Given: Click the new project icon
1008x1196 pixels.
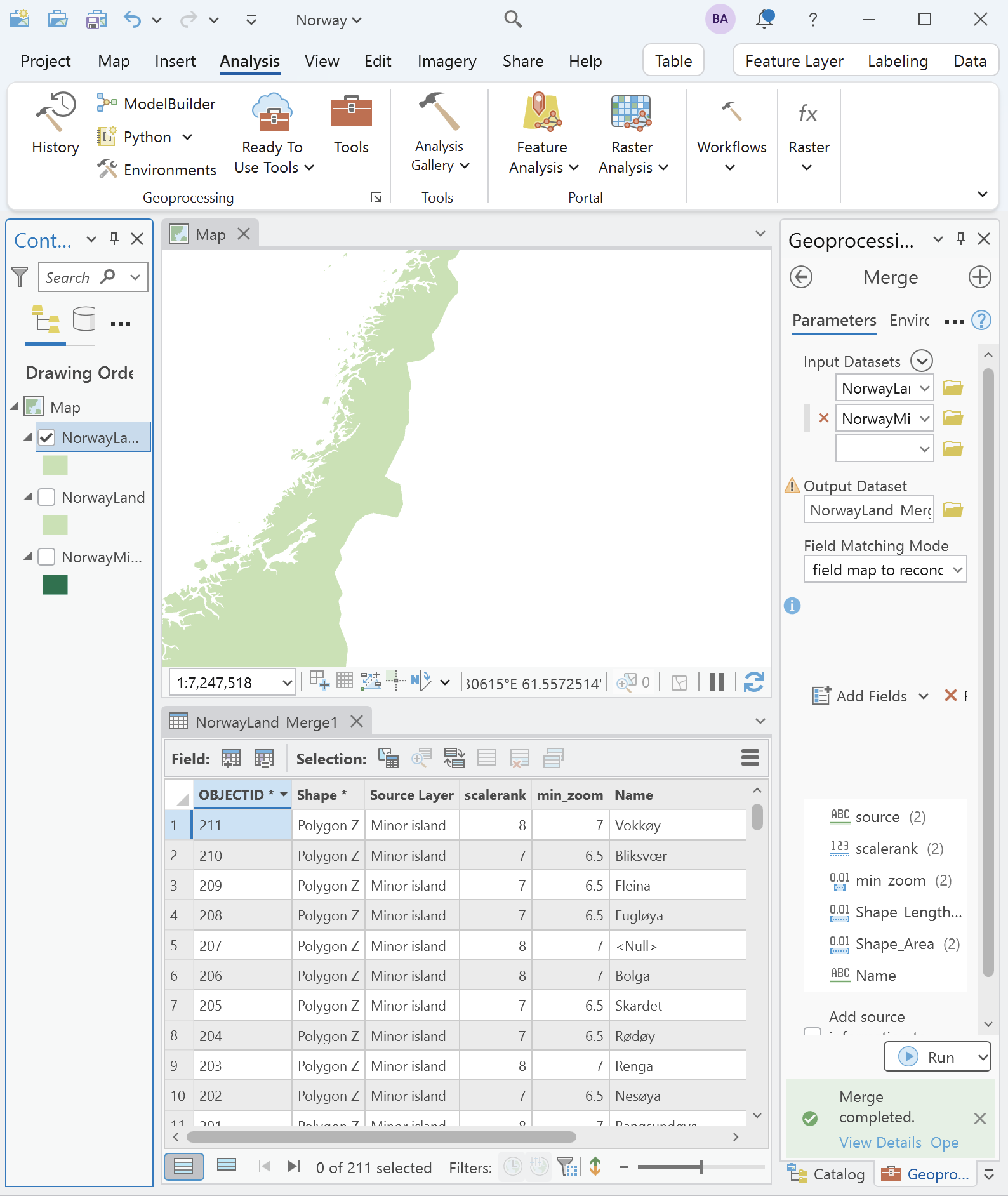Looking at the screenshot, I should click(20, 19).
